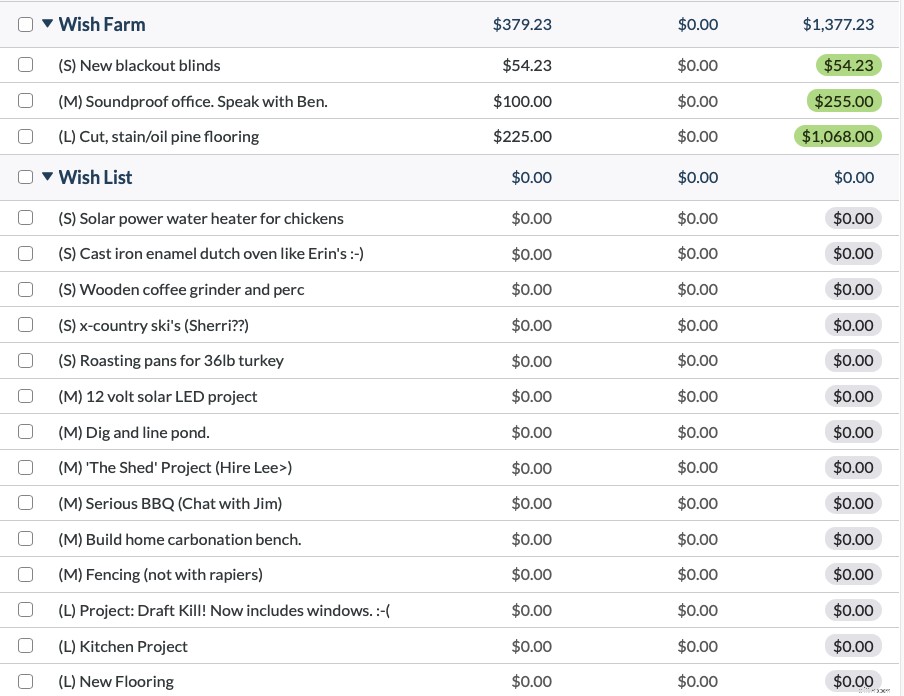Image resolution: width=904 pixels, height=696 pixels.
Task: Check the x-country ski's (Sherri??) checkbox
Action: (25, 324)
